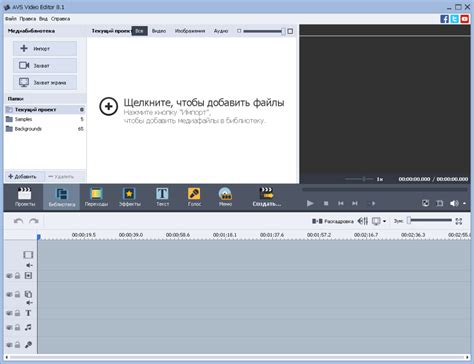This screenshot has width=474, height=364.
Task: Open the Файл menu
Action: click(11, 19)
